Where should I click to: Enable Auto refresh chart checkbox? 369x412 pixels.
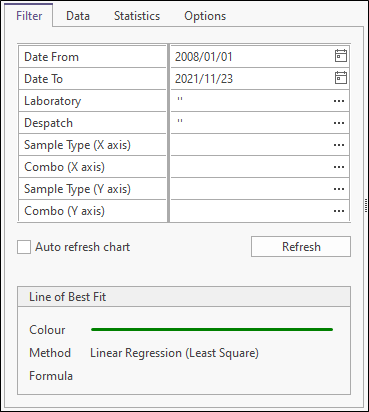pos(24,247)
